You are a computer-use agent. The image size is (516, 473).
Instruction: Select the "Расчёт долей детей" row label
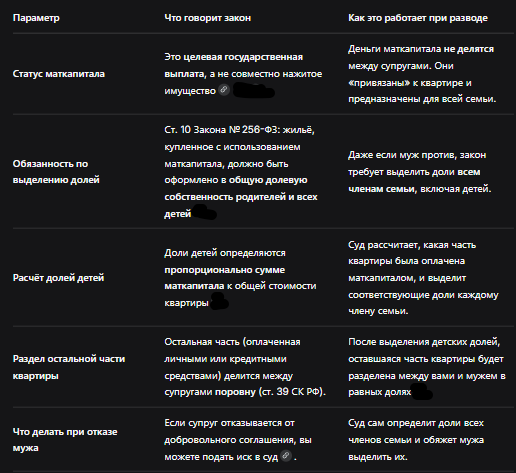(58, 278)
